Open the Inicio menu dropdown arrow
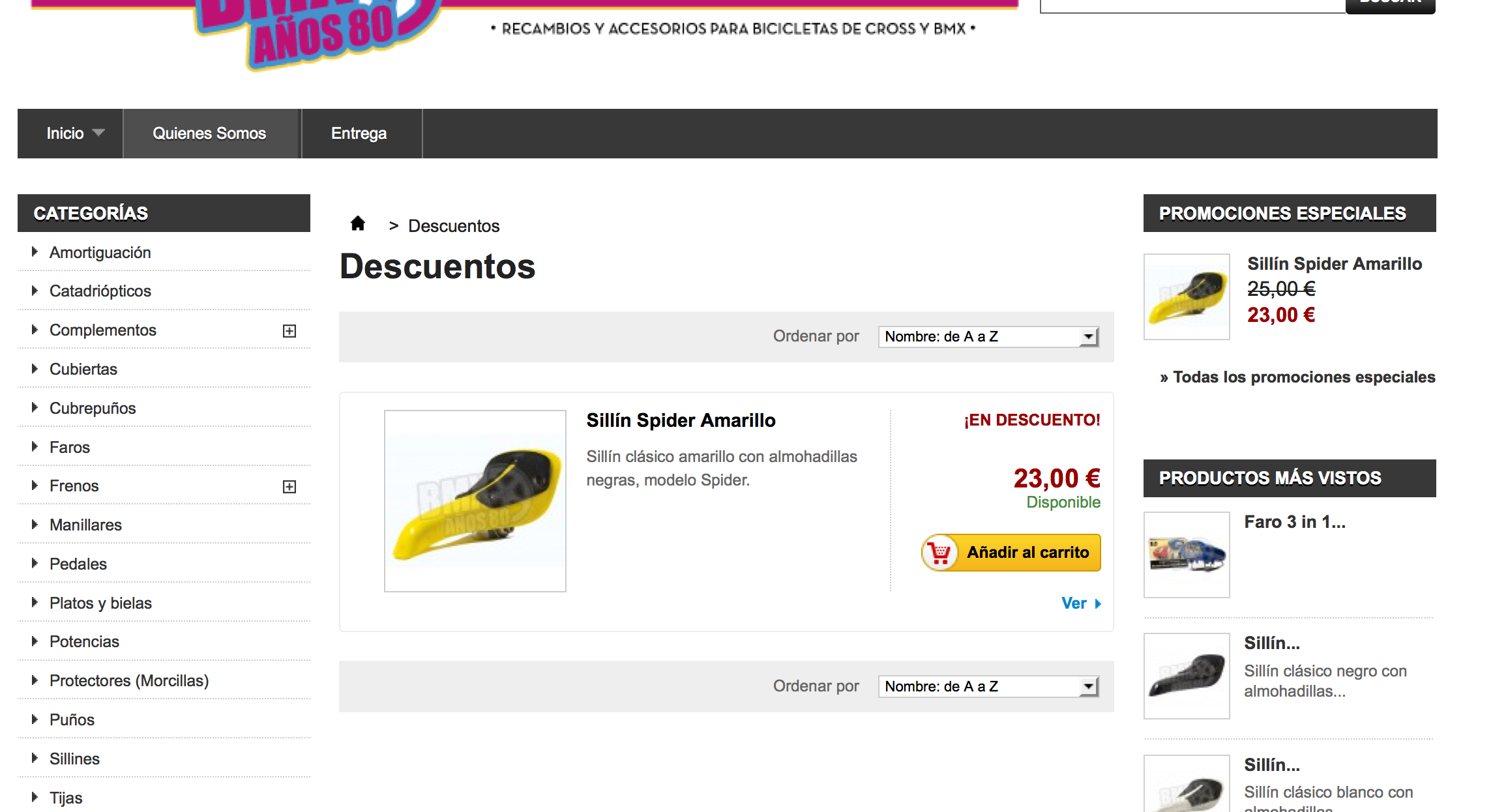Image resolution: width=1493 pixels, height=812 pixels. [x=98, y=133]
